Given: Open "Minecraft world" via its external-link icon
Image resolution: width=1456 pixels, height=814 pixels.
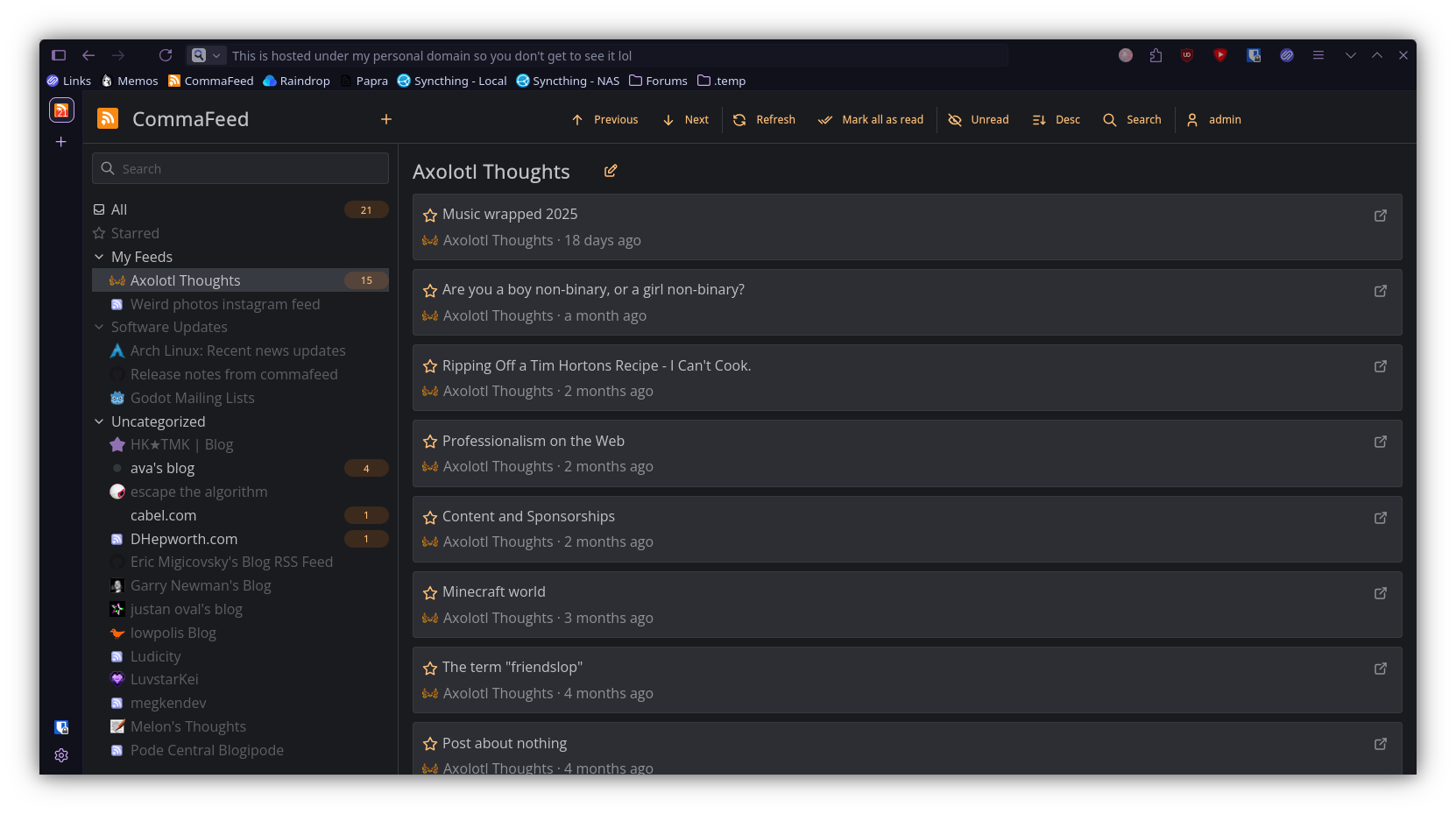Looking at the screenshot, I should click(1381, 593).
